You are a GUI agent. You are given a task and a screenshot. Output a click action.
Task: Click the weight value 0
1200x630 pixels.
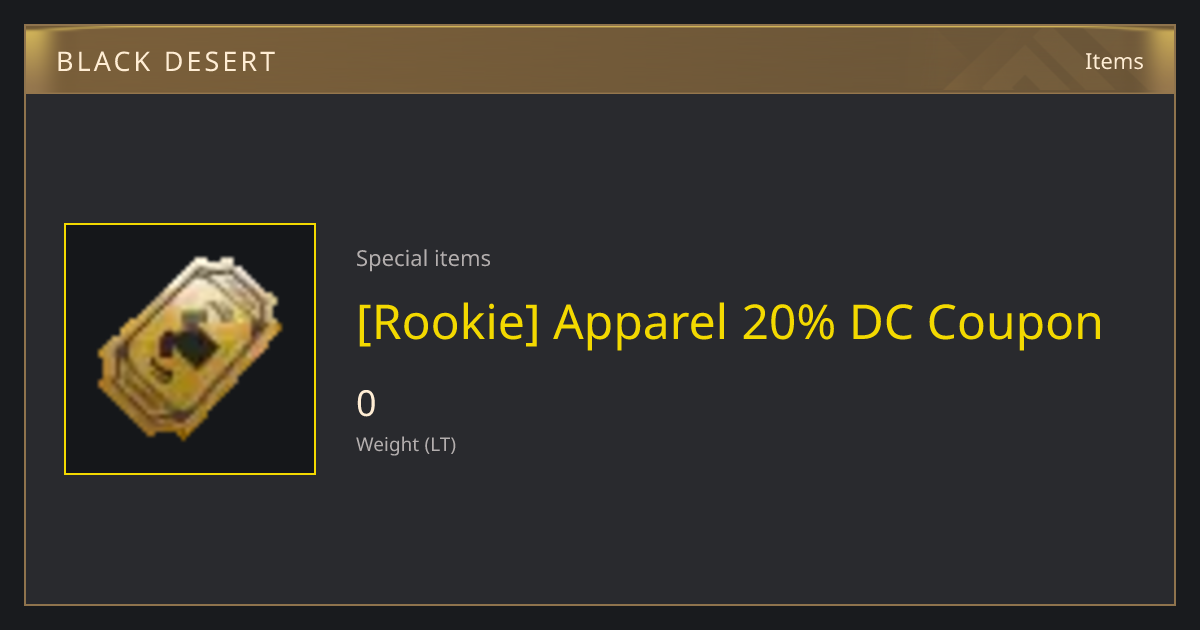coord(366,404)
